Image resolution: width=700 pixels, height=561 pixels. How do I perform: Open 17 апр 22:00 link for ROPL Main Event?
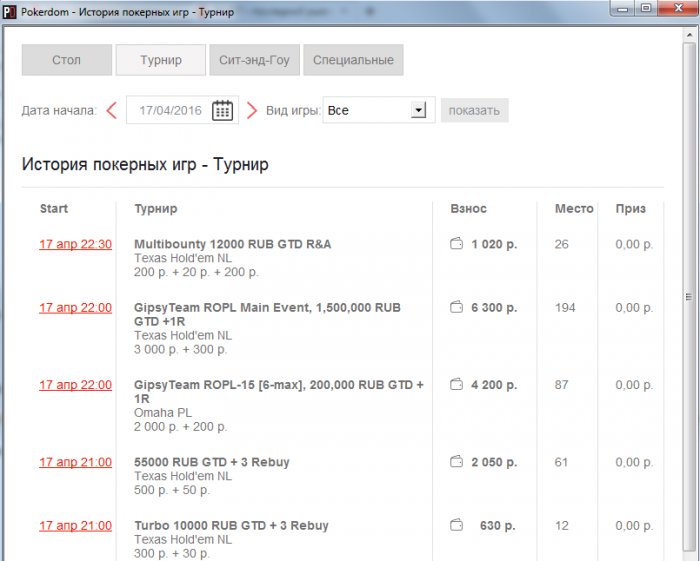coord(75,308)
